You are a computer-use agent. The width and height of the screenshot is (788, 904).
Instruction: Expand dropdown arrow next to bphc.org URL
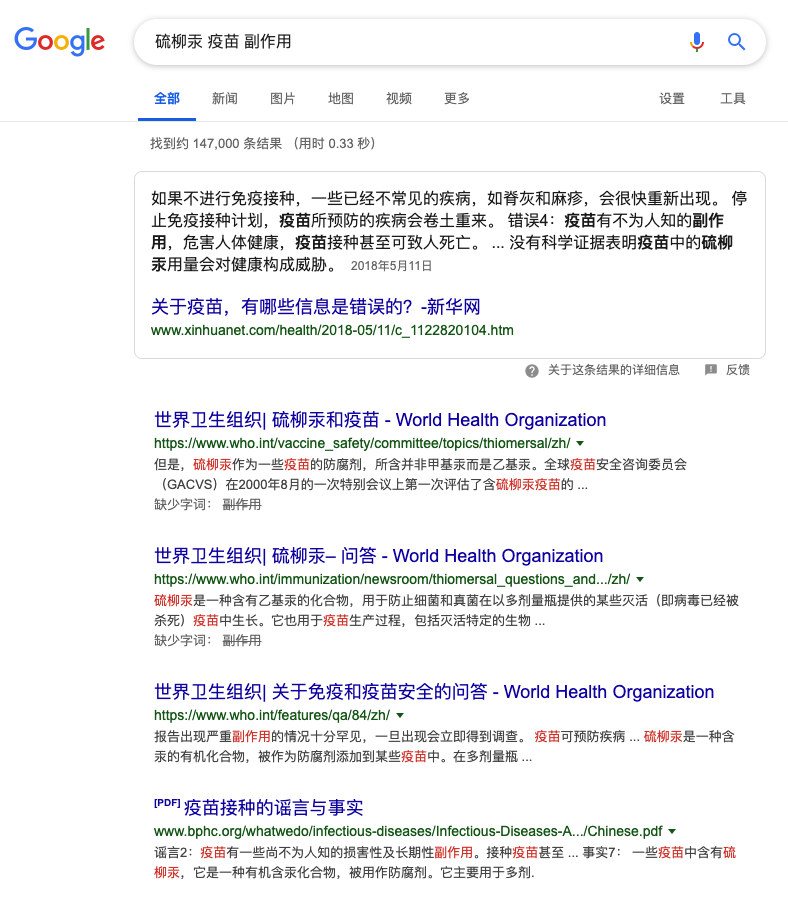[672, 831]
